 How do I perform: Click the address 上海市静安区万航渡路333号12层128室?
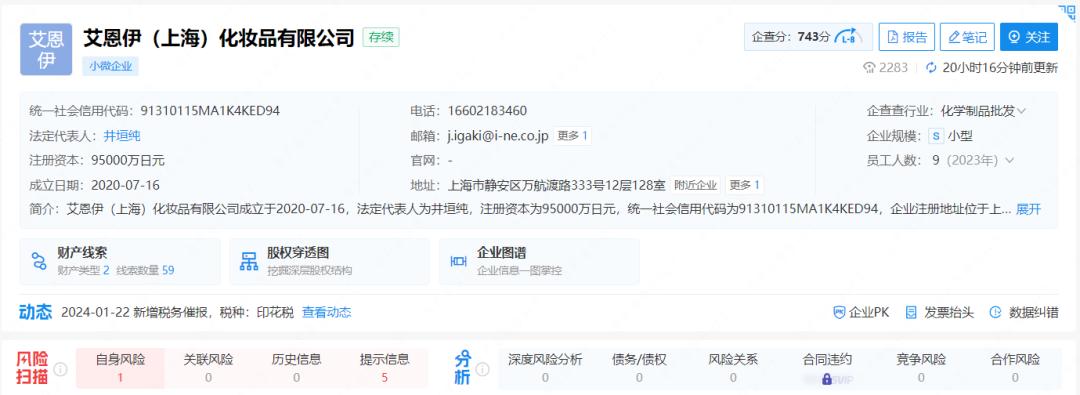coord(557,185)
